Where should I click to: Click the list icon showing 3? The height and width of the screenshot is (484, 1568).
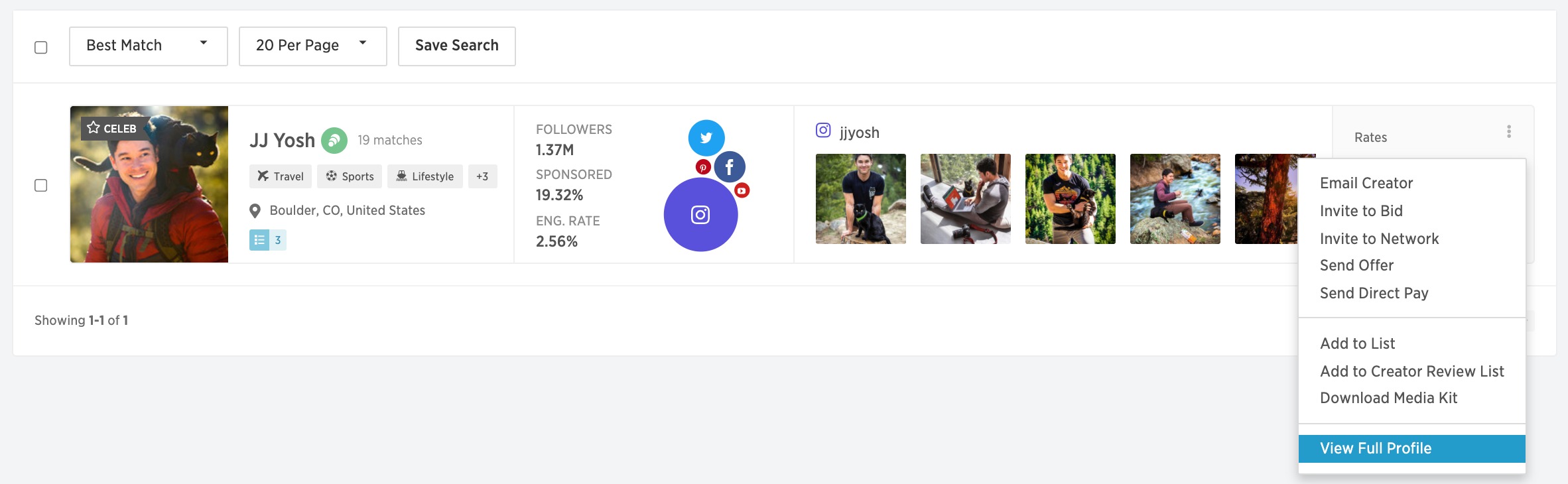coord(268,240)
